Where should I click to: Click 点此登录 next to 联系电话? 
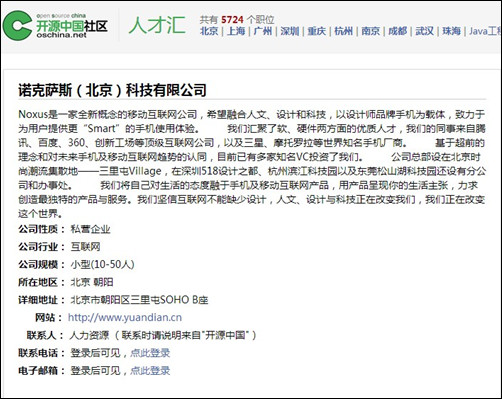[x=150, y=353]
